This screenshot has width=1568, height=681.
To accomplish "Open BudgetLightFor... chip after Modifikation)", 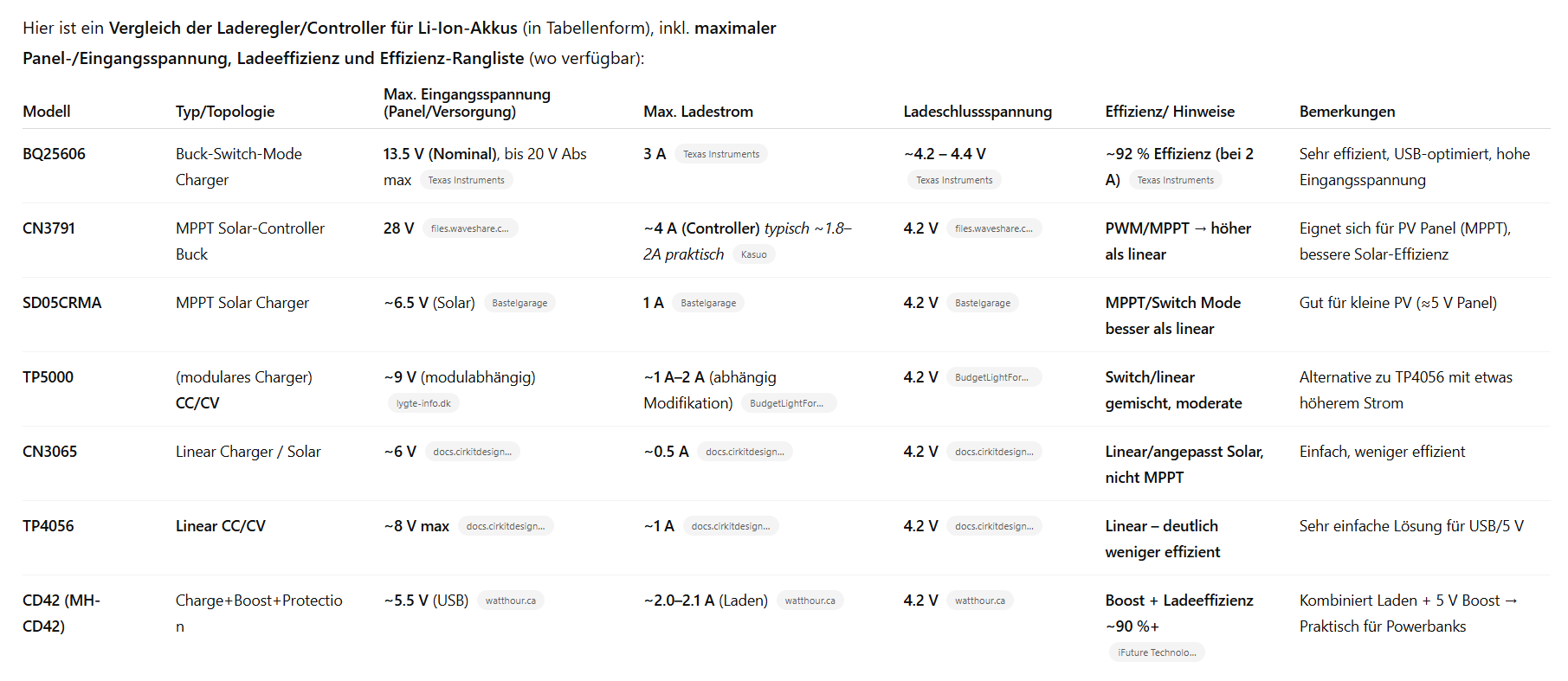I will [787, 403].
